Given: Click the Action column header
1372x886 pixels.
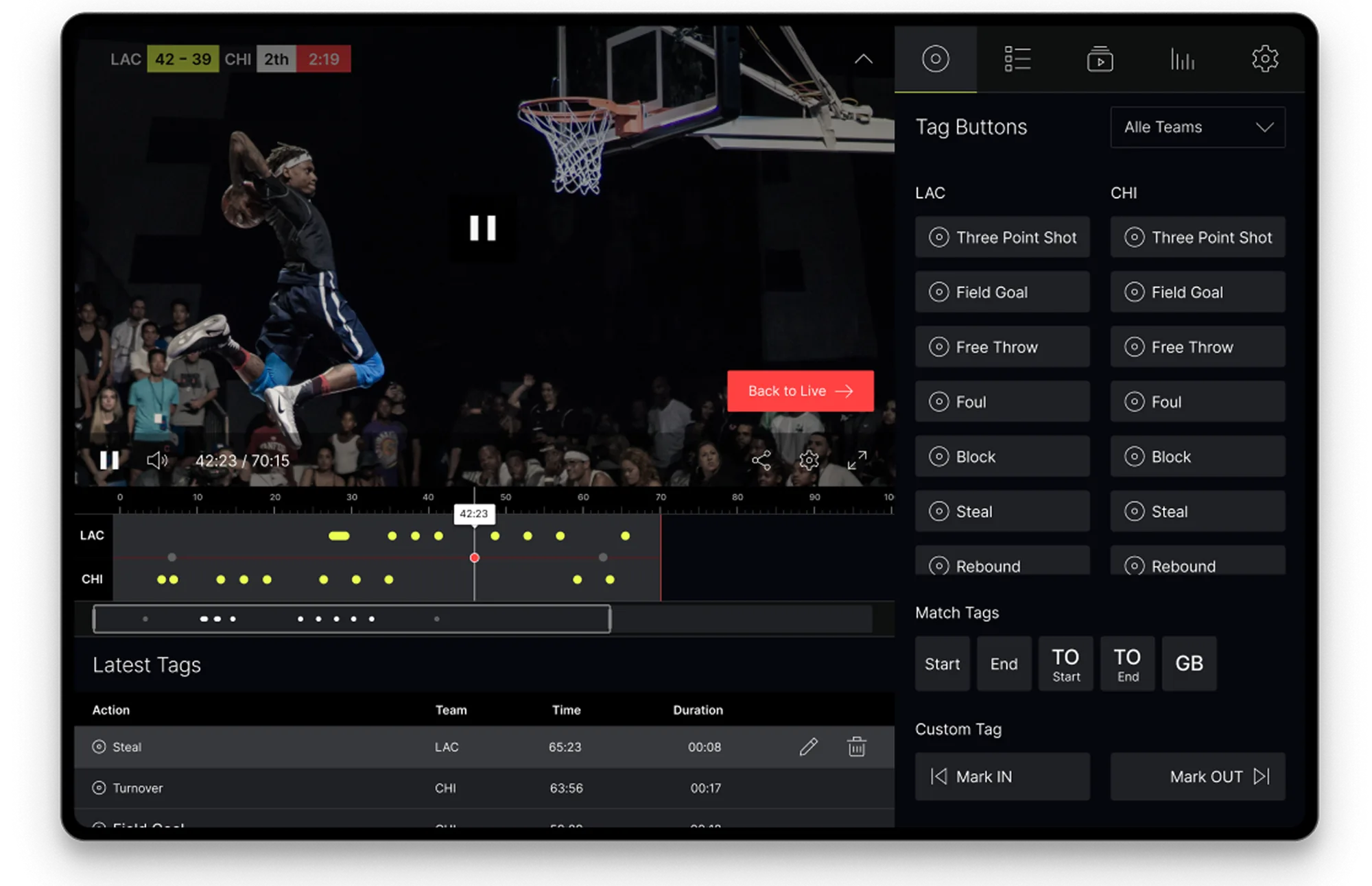Looking at the screenshot, I should click(x=111, y=710).
